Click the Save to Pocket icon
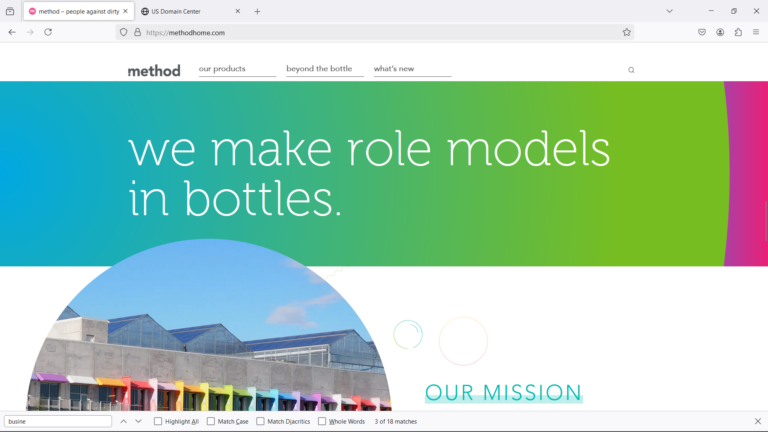 [702, 32]
